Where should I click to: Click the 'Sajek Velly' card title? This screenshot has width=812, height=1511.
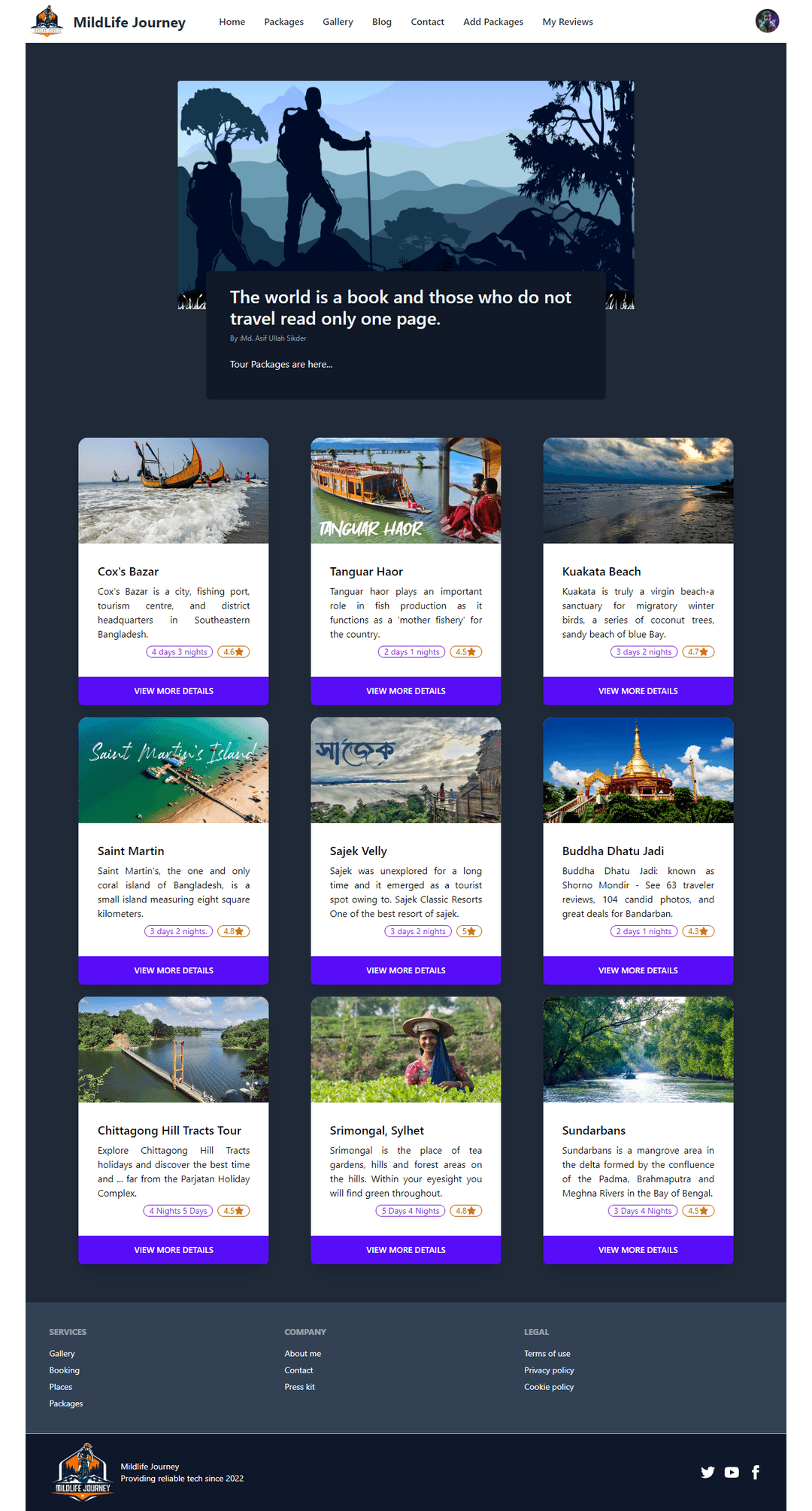[x=359, y=851]
